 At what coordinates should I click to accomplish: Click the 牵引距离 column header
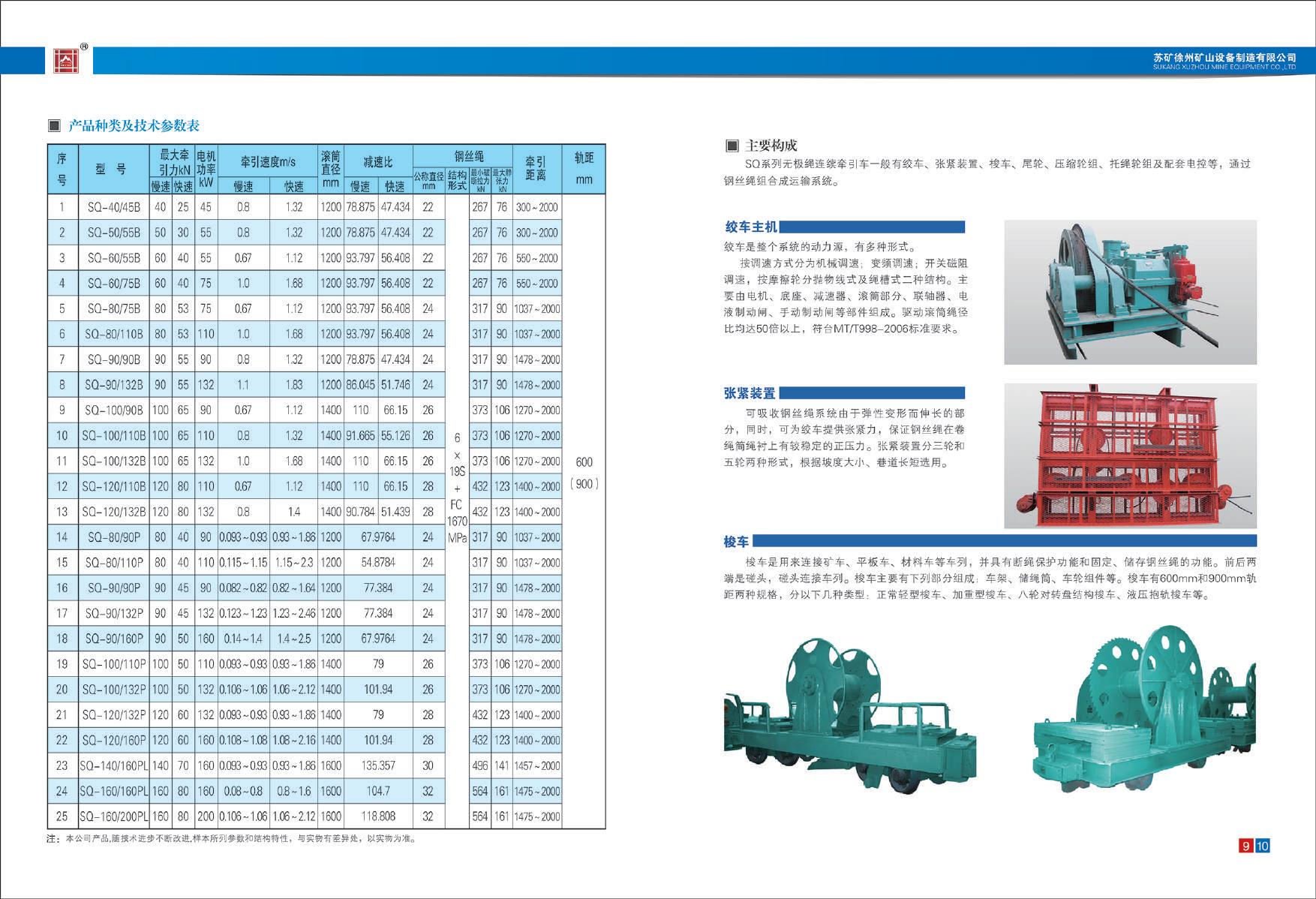536,170
